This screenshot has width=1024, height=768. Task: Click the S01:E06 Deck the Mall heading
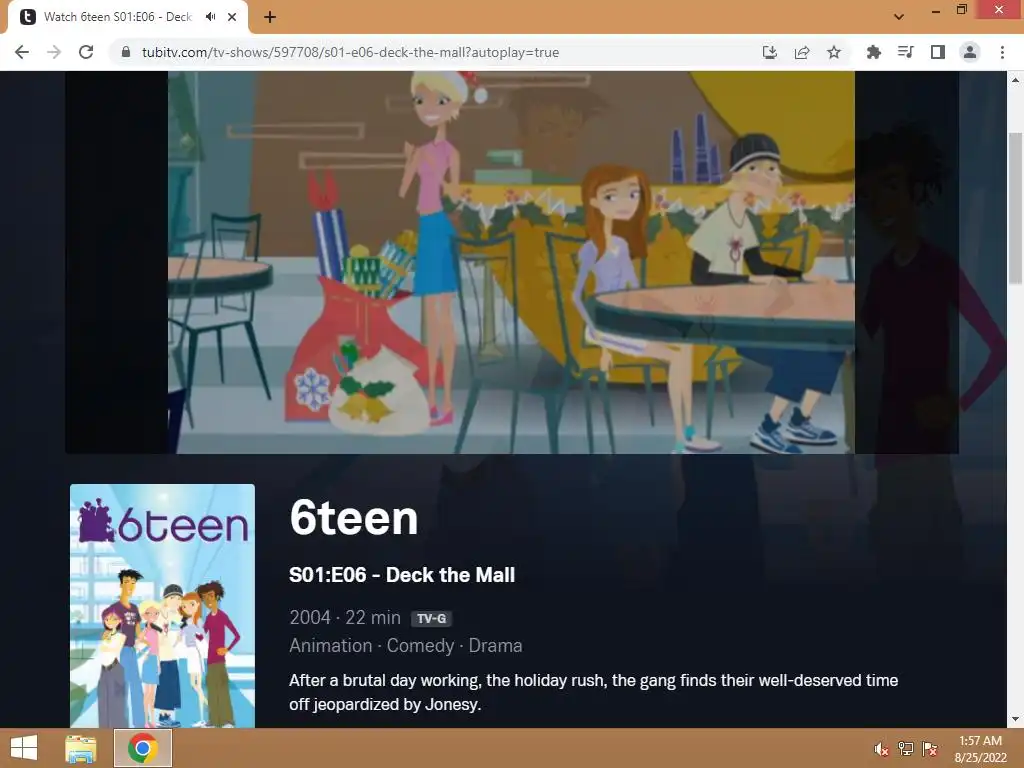(x=402, y=575)
